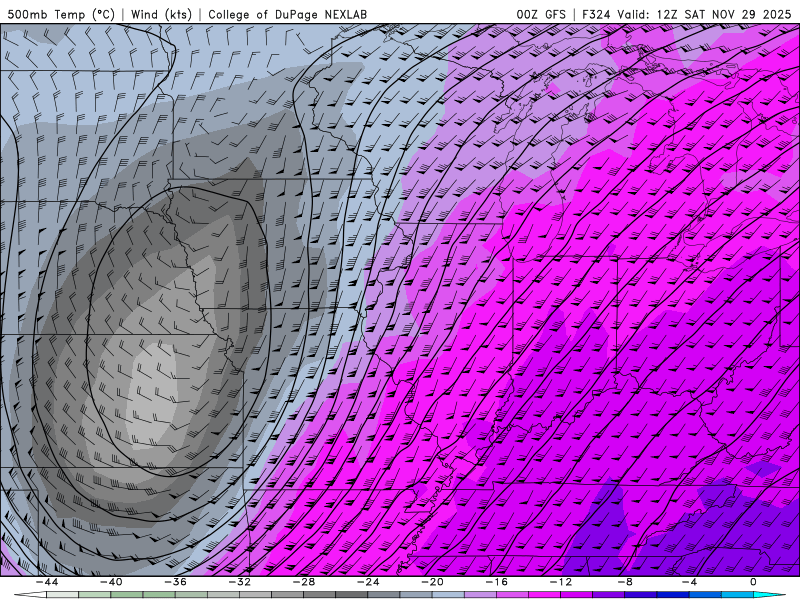Click the "Wind (kts)" header label
The width and height of the screenshot is (800, 600).
click(x=161, y=14)
